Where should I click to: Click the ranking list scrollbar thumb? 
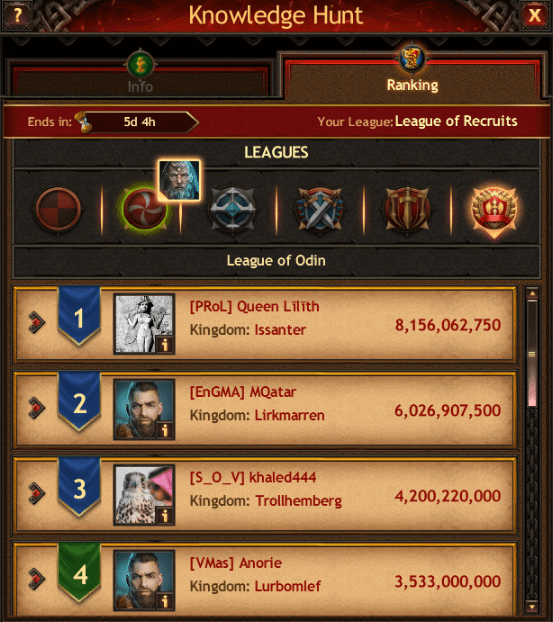point(532,353)
